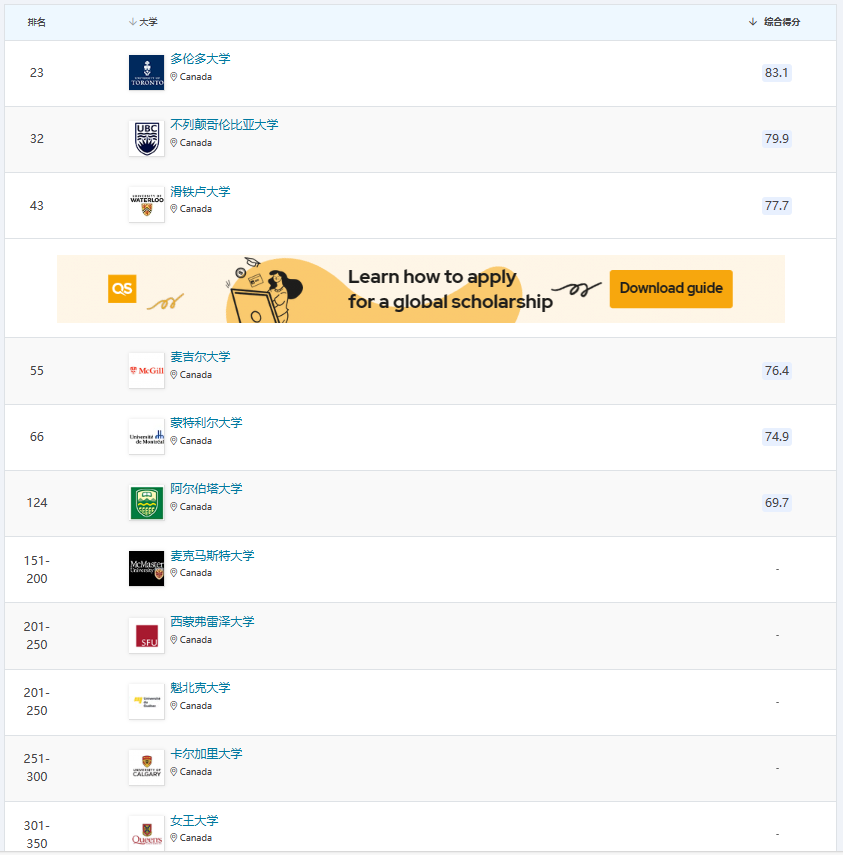Screen dimensions: 843x855
Task: Open the University of Waterloo logo
Action: pos(146,204)
